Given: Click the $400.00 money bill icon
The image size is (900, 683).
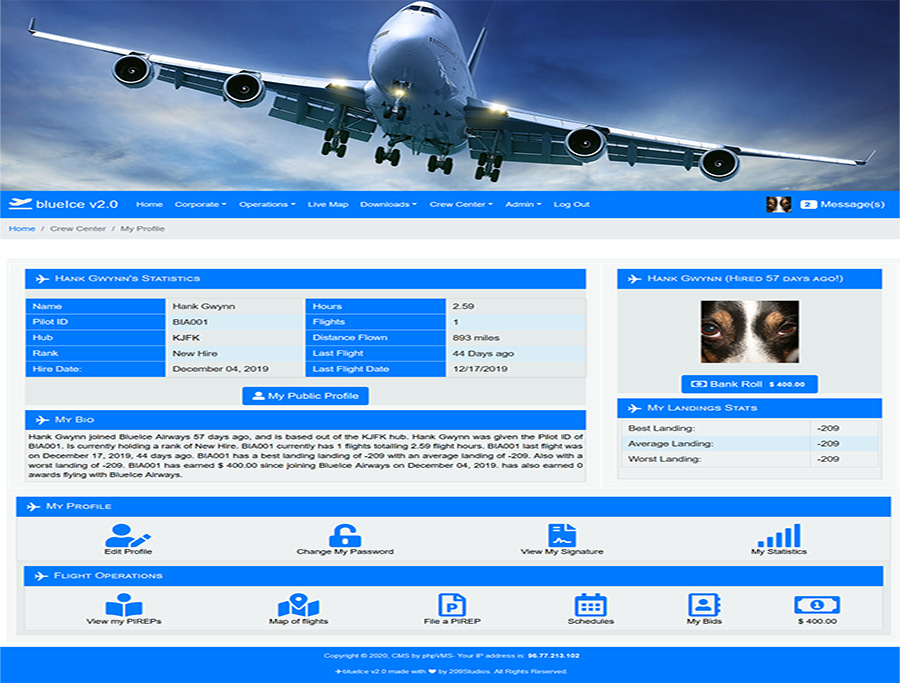Looking at the screenshot, I should (817, 605).
